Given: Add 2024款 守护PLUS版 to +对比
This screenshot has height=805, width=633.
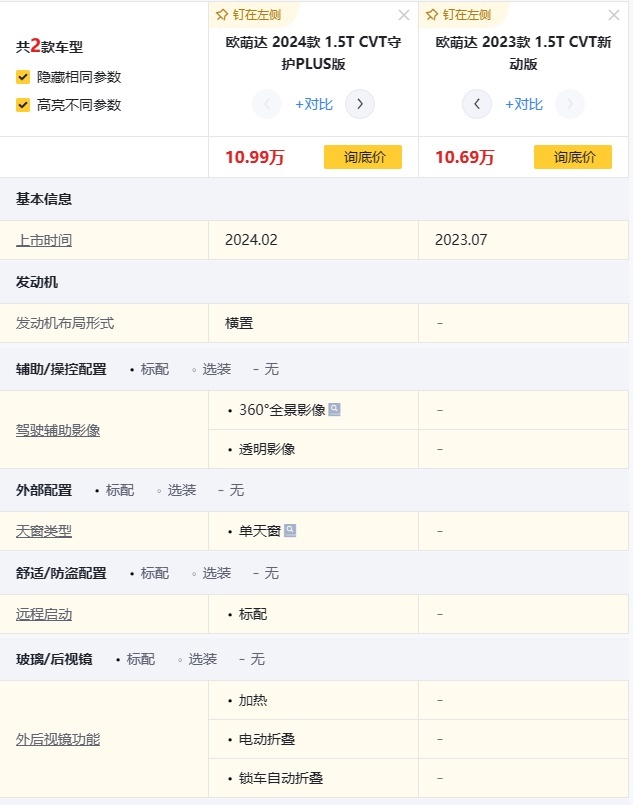Looking at the screenshot, I should pos(314,104).
